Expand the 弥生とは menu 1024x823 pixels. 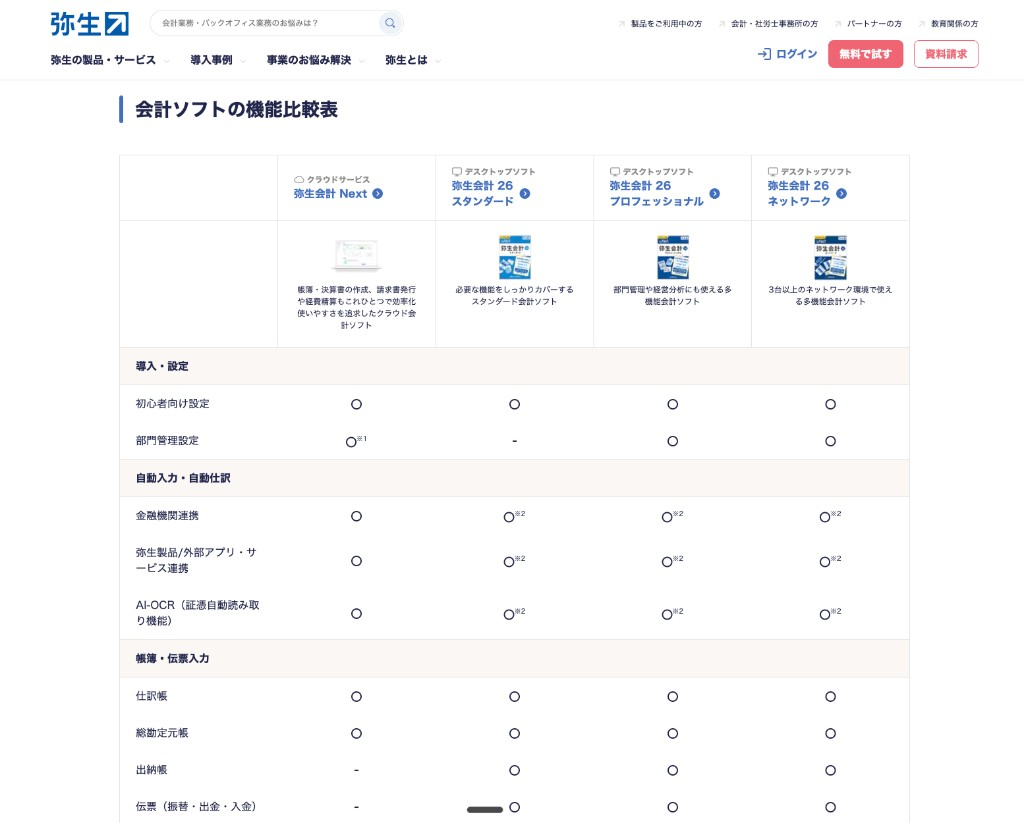(x=413, y=60)
